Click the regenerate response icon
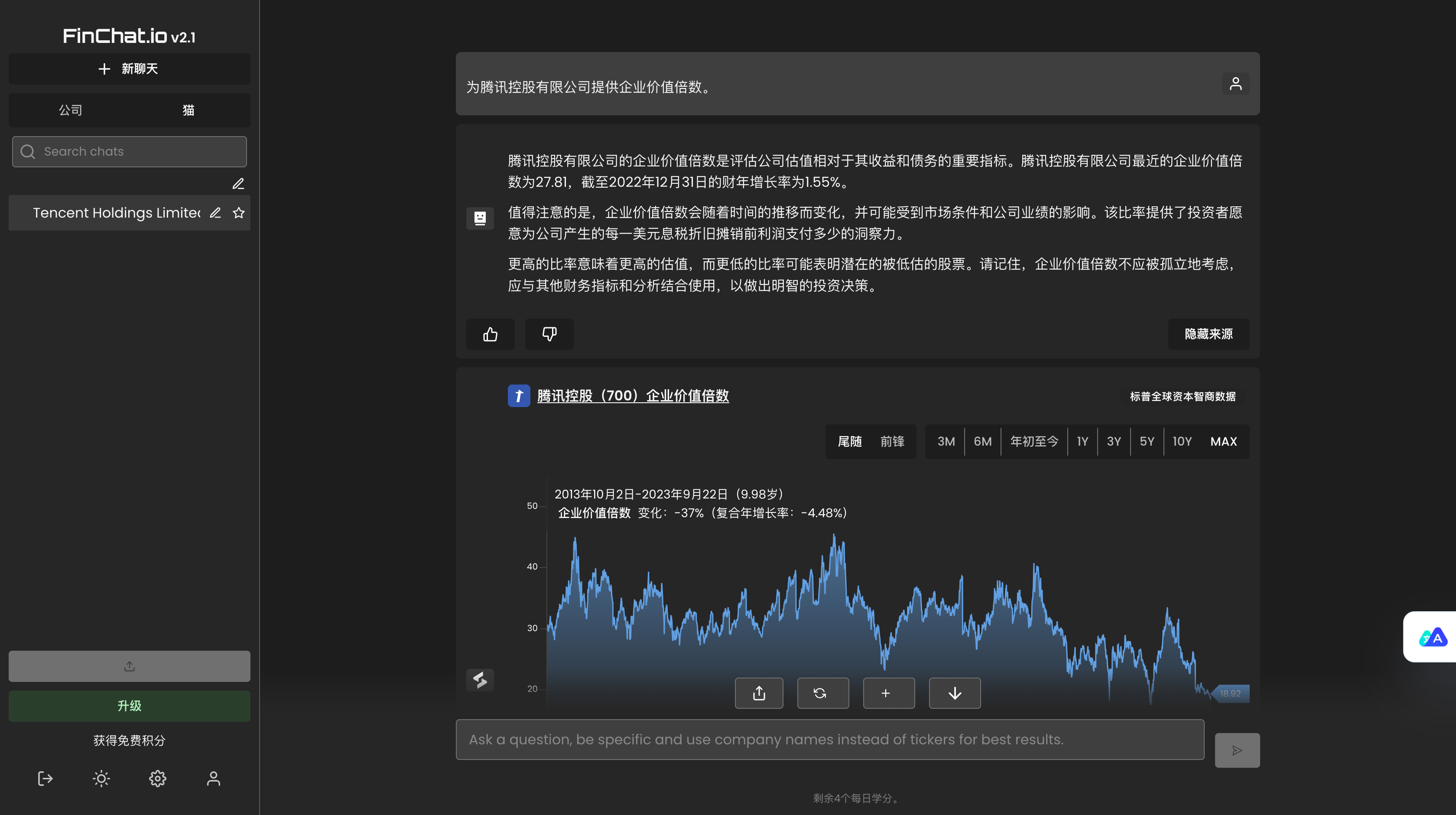Screen dimensions: 1456x815 (822, 693)
